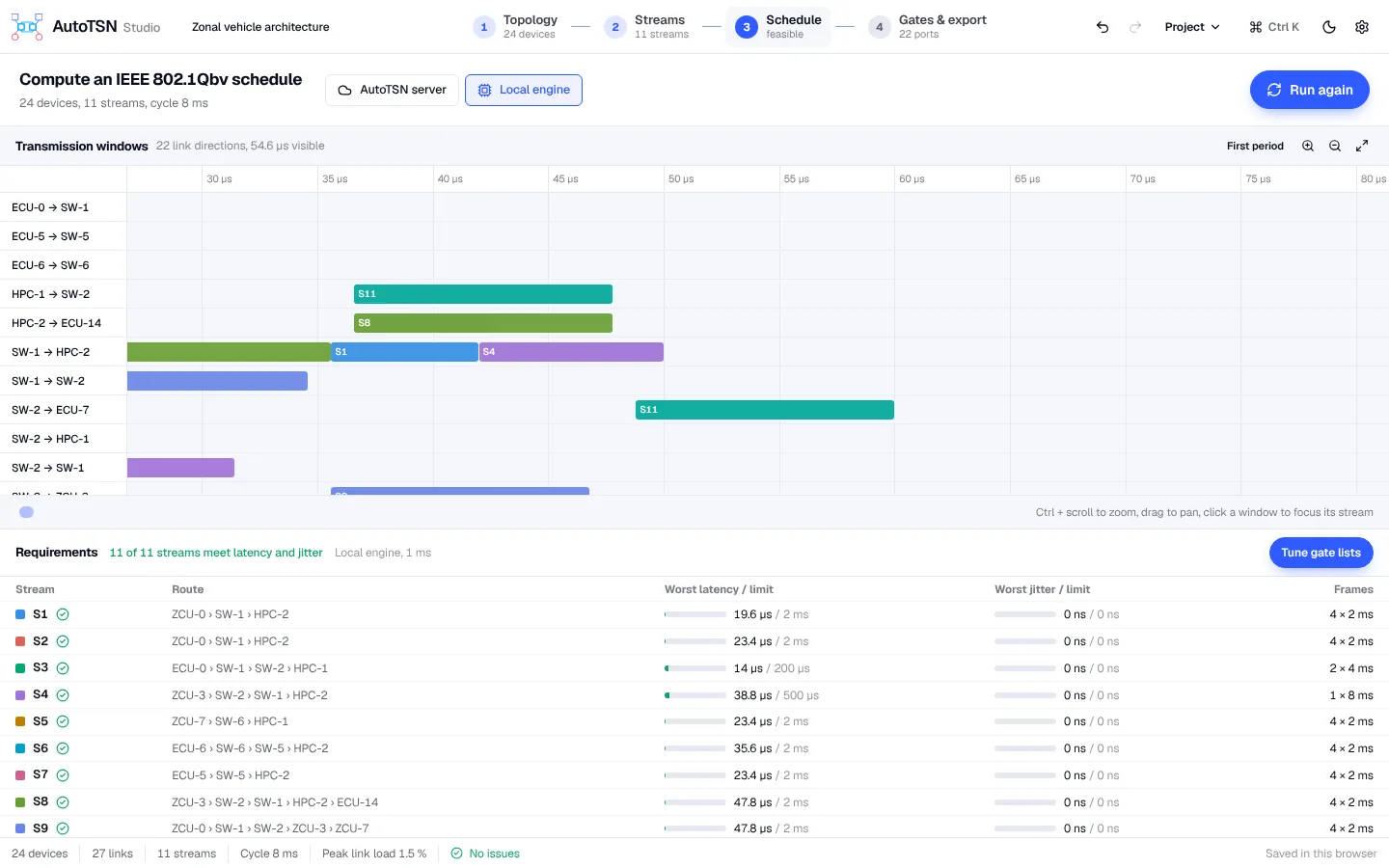
Task: Click First period button
Action: (1255, 146)
